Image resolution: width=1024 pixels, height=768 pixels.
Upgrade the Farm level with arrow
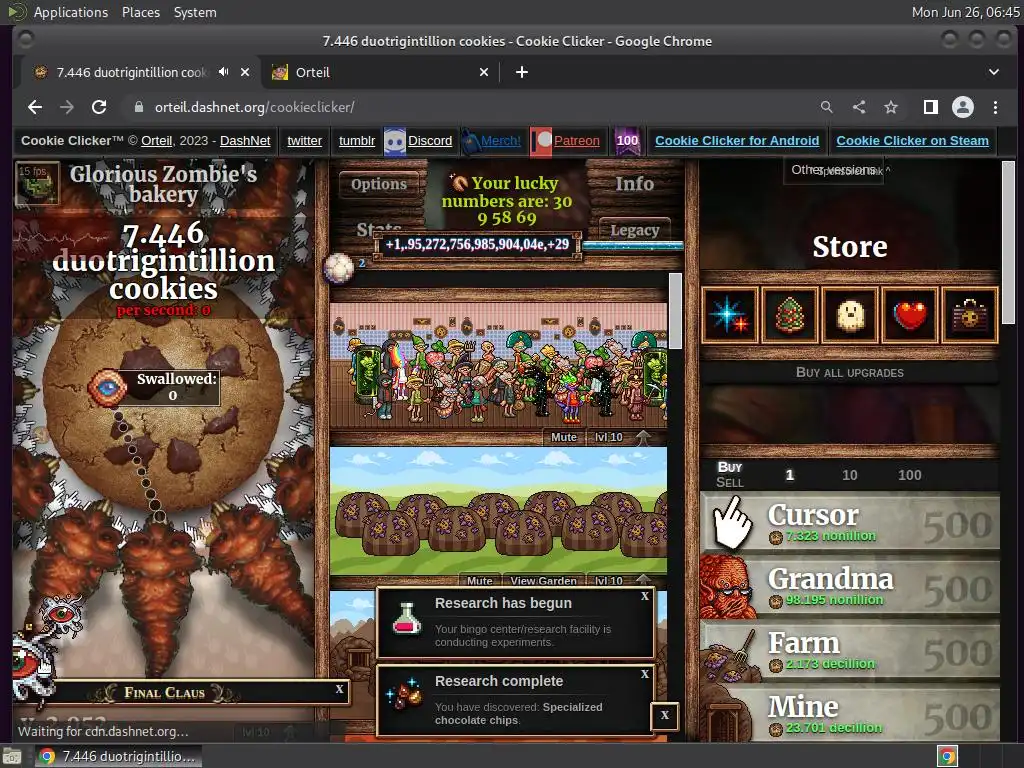643,579
